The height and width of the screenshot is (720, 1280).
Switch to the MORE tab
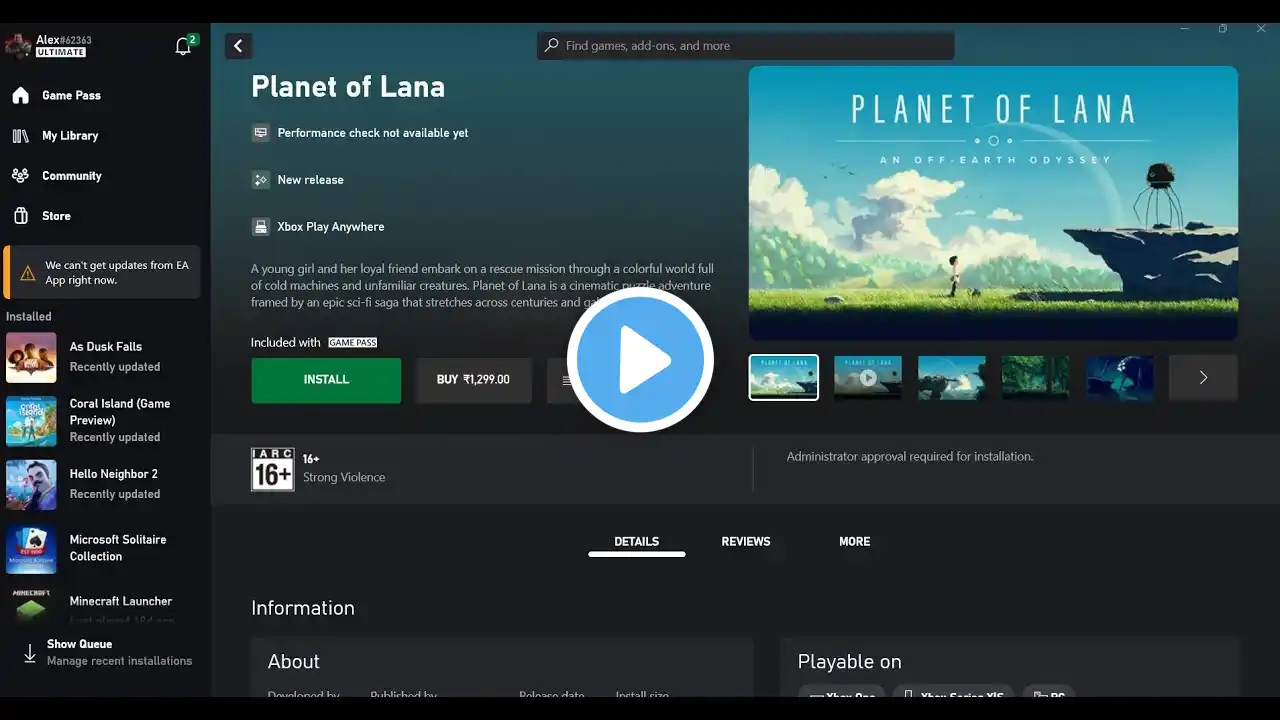(x=855, y=542)
